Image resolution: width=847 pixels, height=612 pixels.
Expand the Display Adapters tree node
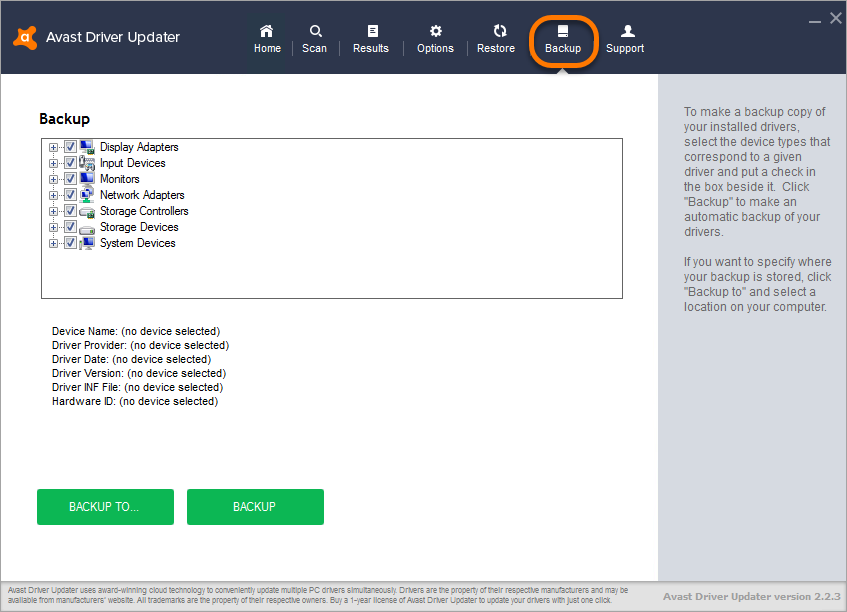click(x=53, y=146)
